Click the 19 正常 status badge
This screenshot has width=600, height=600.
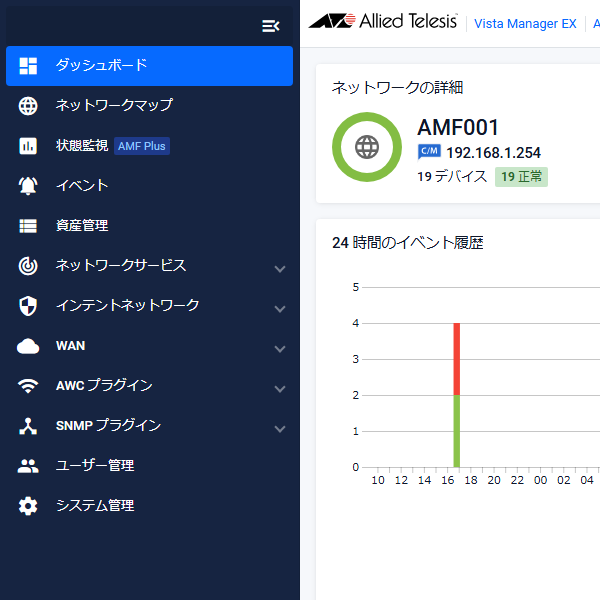tap(521, 177)
